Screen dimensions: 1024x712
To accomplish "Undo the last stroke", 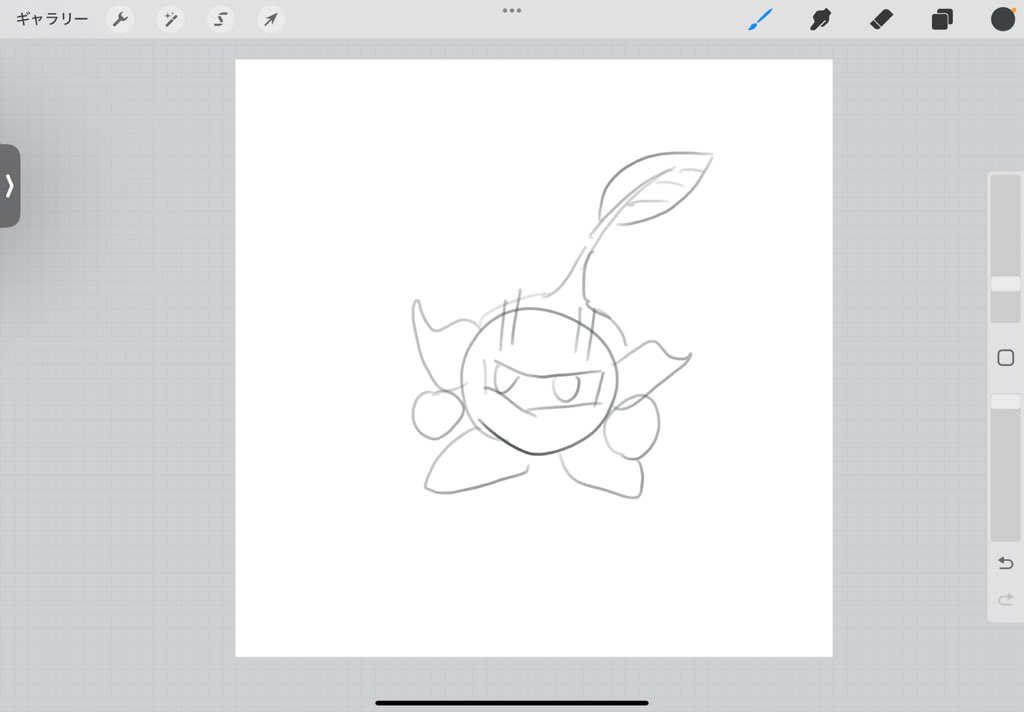I will click(x=1006, y=563).
